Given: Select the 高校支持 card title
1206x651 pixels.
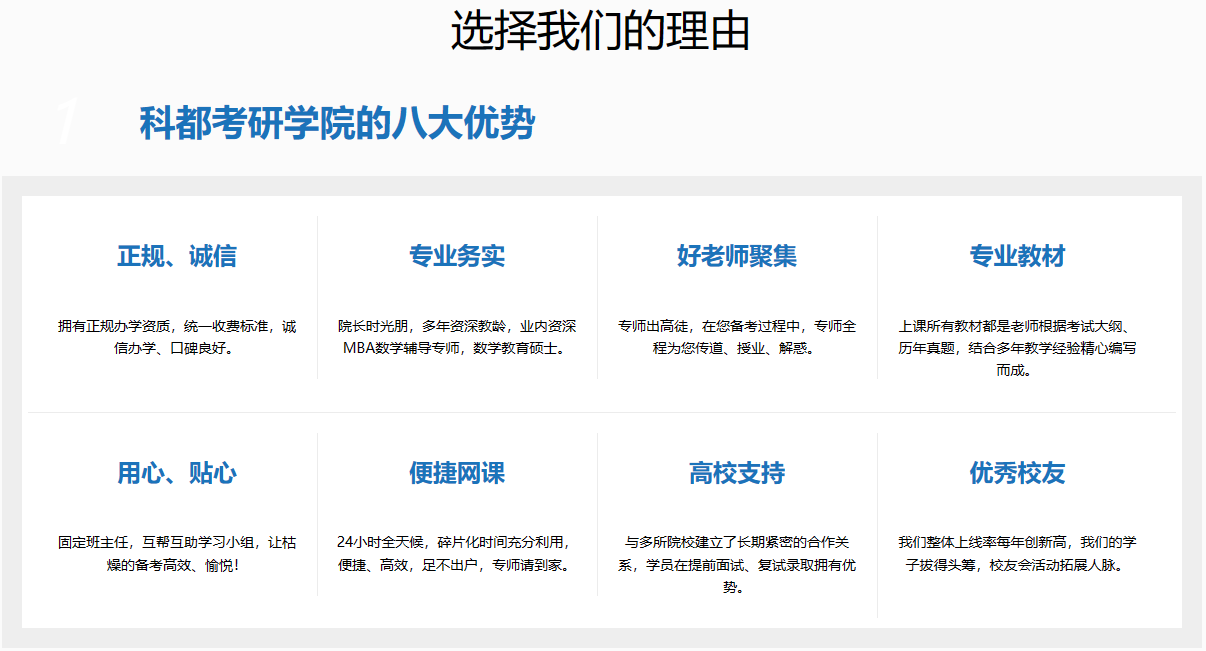Looking at the screenshot, I should (x=737, y=473).
